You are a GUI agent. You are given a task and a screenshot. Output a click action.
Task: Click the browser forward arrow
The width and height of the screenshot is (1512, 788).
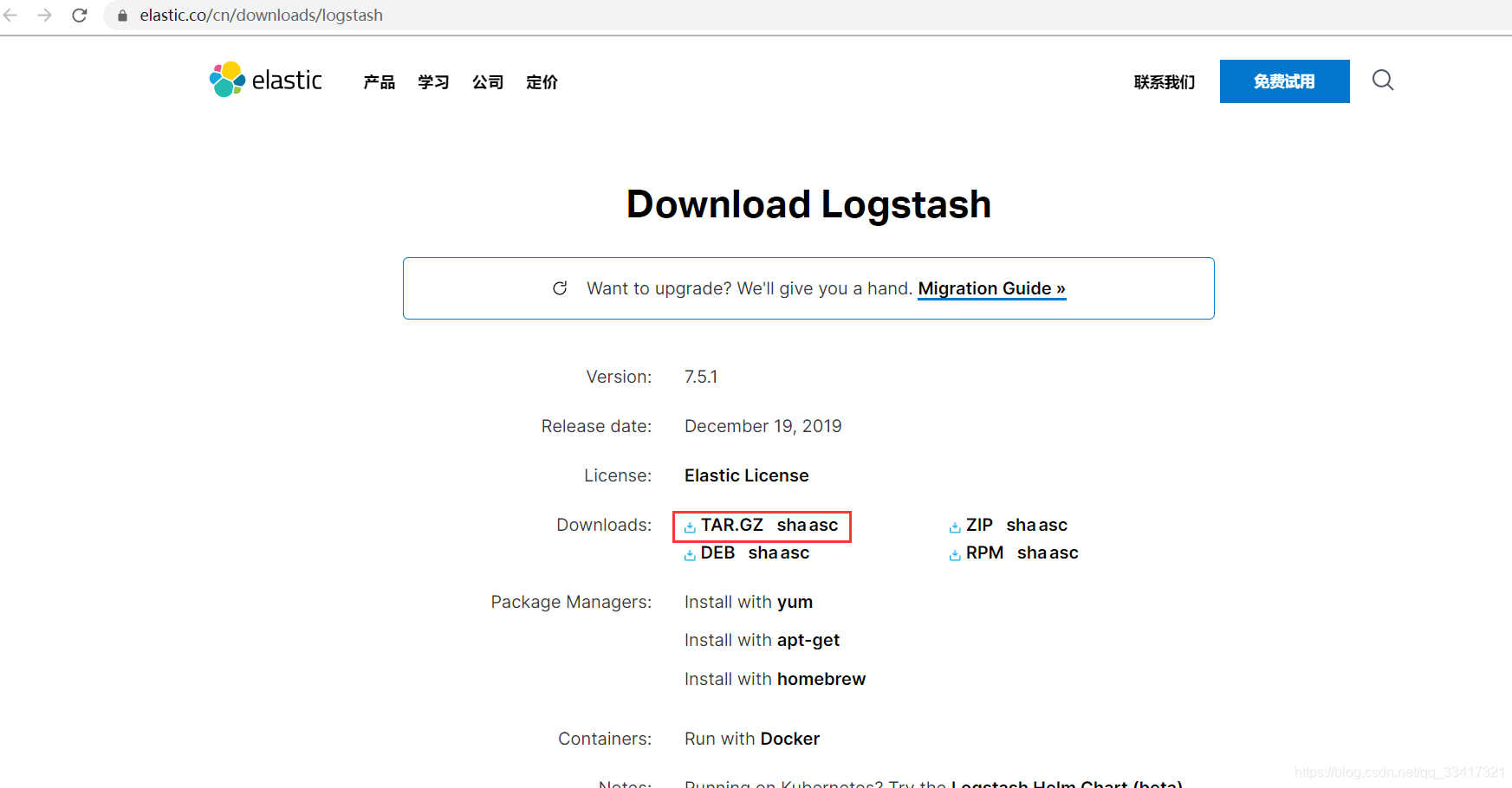pyautogui.click(x=44, y=16)
